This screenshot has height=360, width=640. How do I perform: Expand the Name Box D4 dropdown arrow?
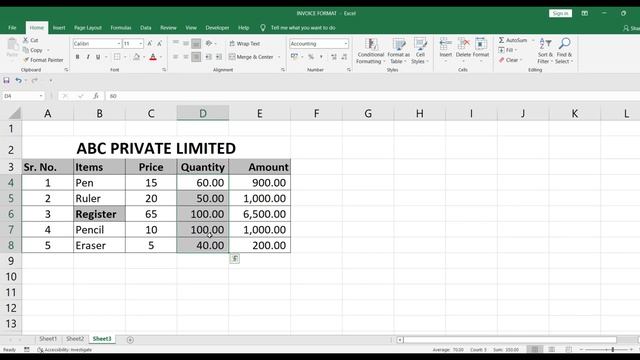(41, 96)
